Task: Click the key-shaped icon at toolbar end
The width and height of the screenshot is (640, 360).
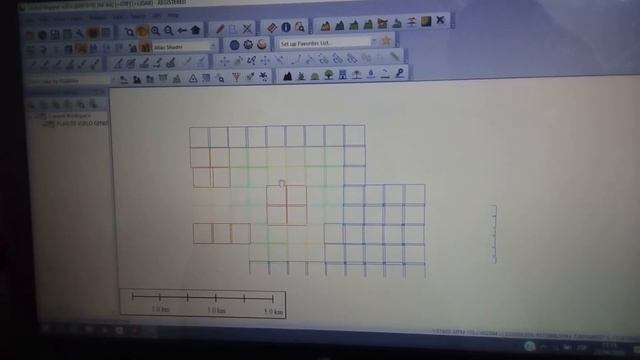Action: 400,73
